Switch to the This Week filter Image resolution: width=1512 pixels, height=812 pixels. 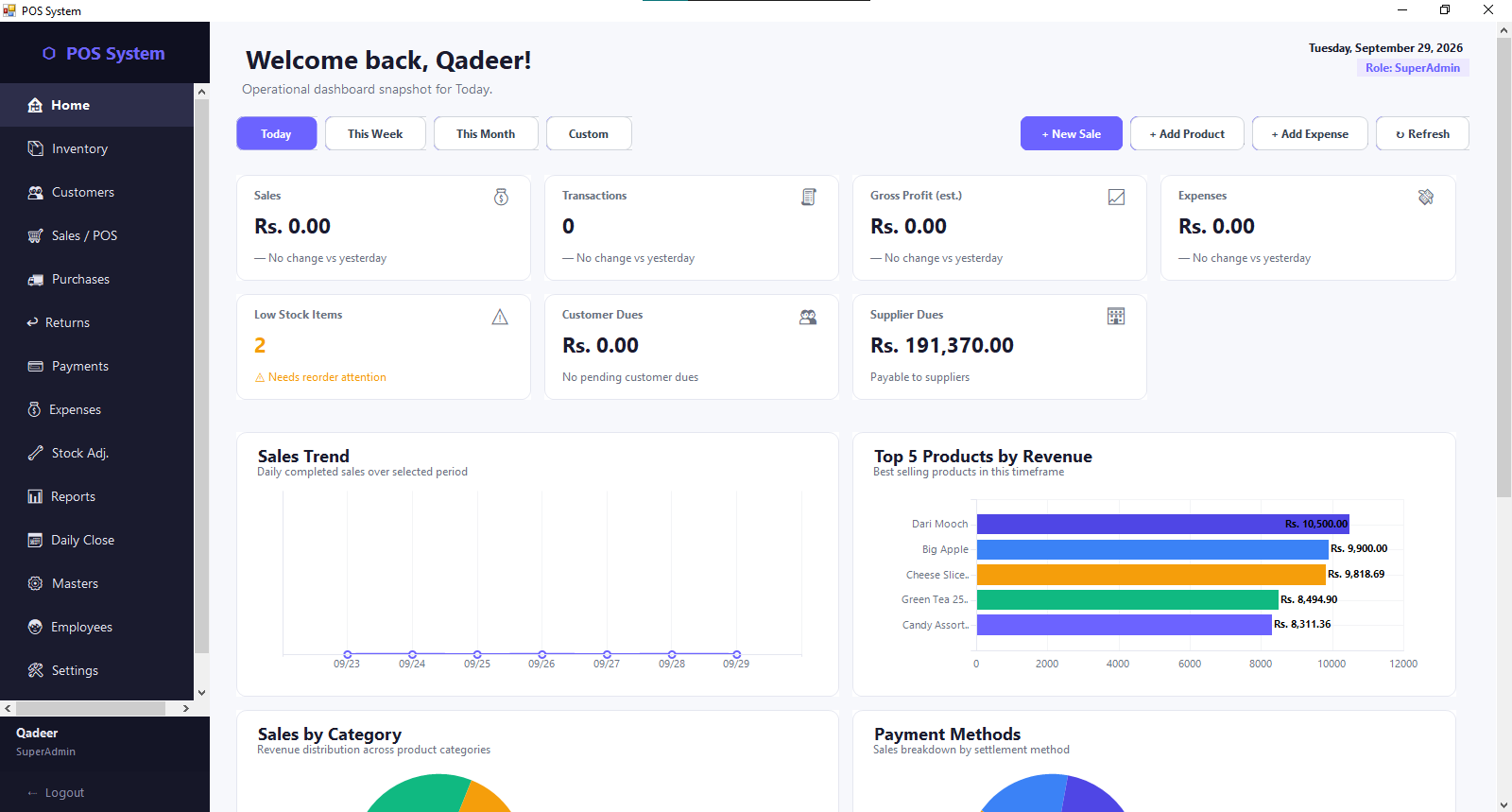coord(375,133)
